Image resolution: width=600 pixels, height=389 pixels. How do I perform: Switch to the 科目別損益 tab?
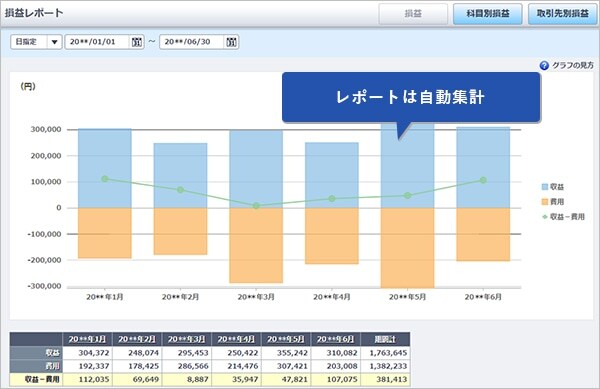[488, 14]
